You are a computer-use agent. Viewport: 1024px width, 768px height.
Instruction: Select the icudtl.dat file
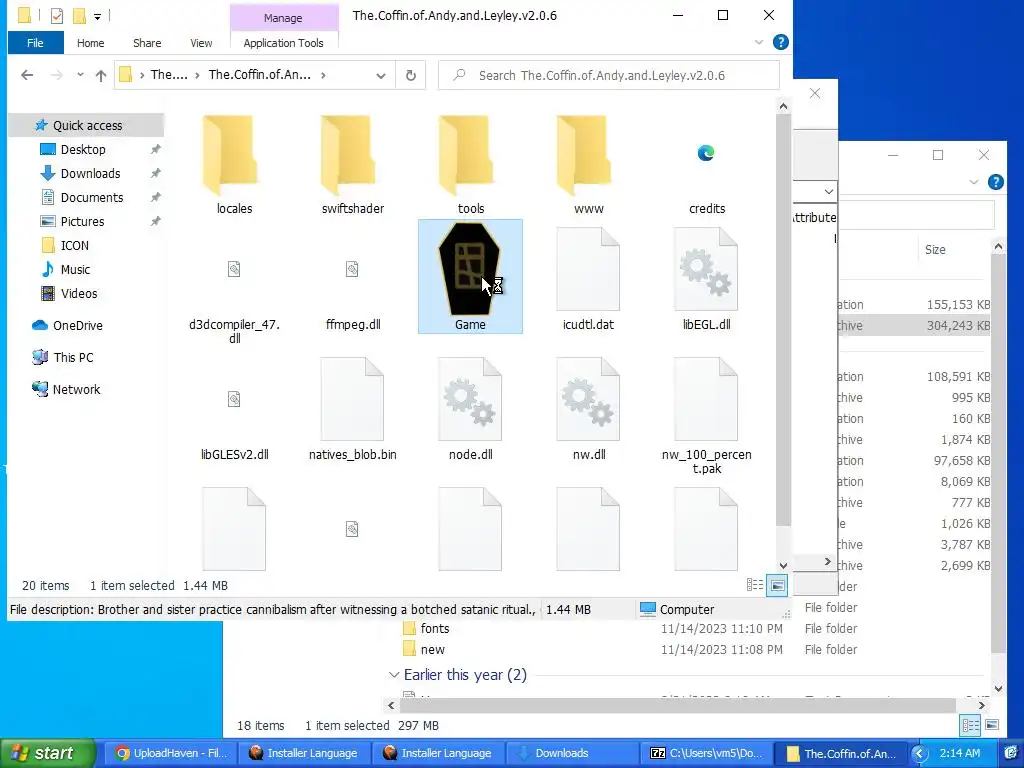588,281
